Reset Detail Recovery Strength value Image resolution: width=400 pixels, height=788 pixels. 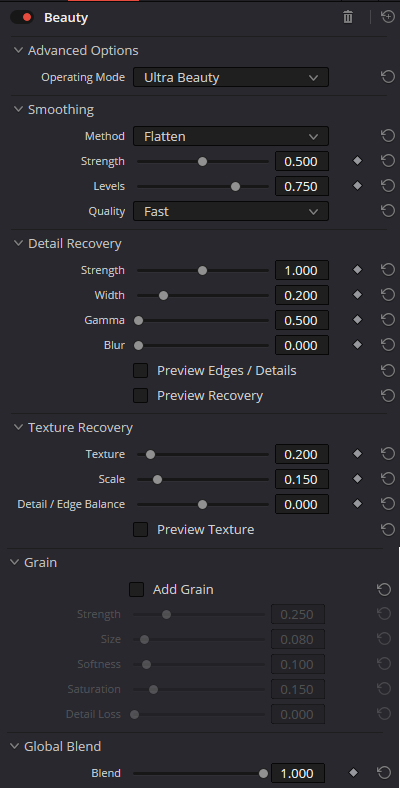(387, 270)
